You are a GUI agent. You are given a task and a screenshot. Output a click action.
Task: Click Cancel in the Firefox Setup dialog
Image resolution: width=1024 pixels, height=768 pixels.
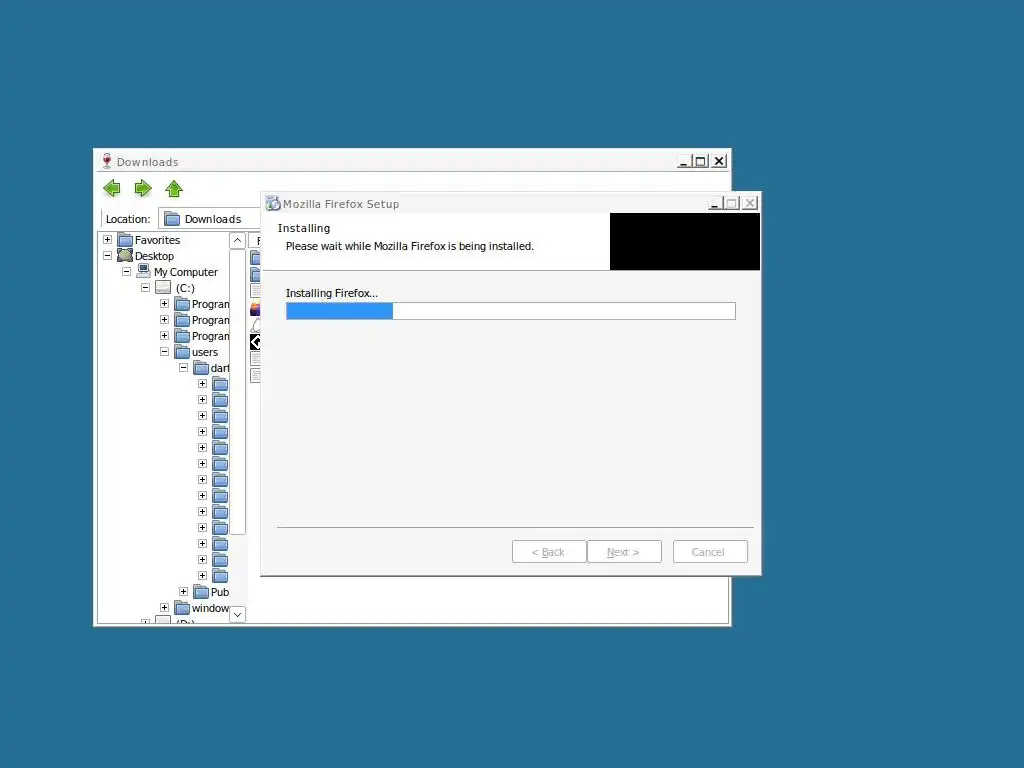coord(710,552)
